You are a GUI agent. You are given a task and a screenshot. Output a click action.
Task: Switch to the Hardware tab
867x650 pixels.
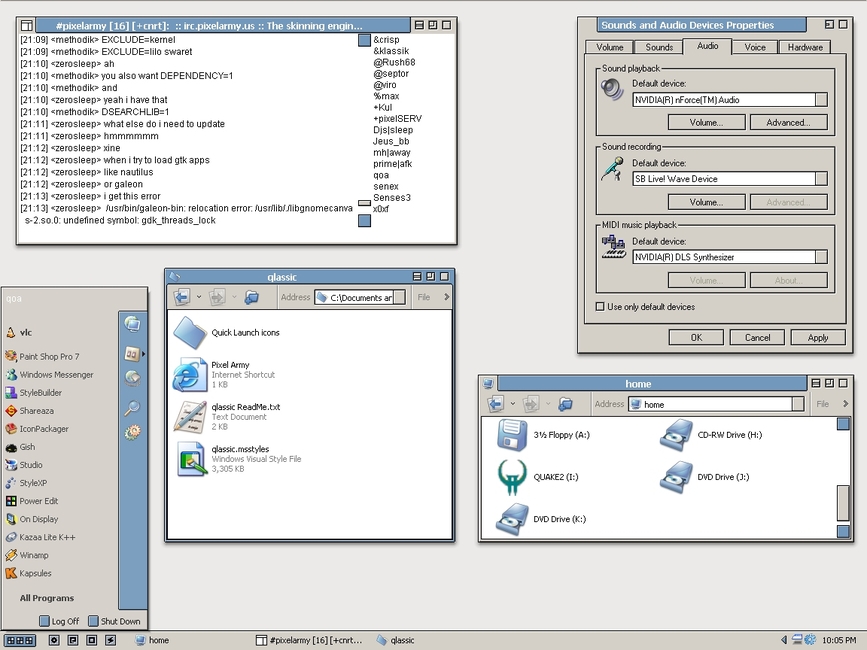pyautogui.click(x=805, y=48)
